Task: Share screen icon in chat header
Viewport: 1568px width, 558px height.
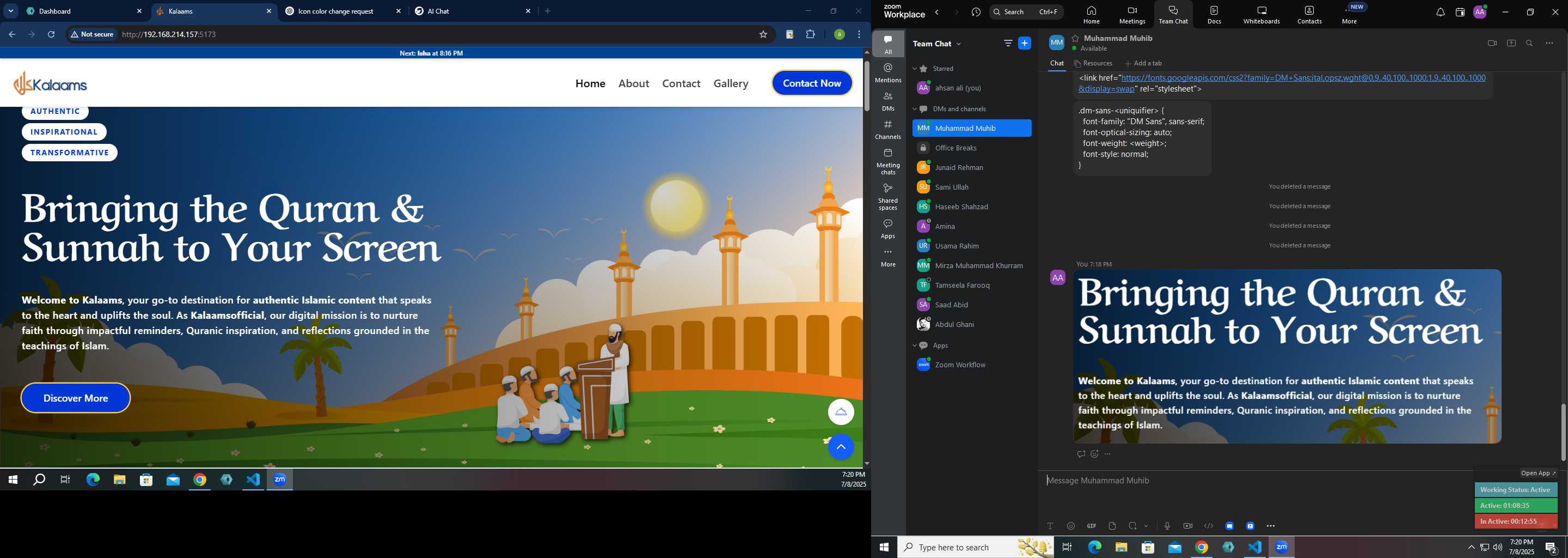Action: [x=1511, y=43]
